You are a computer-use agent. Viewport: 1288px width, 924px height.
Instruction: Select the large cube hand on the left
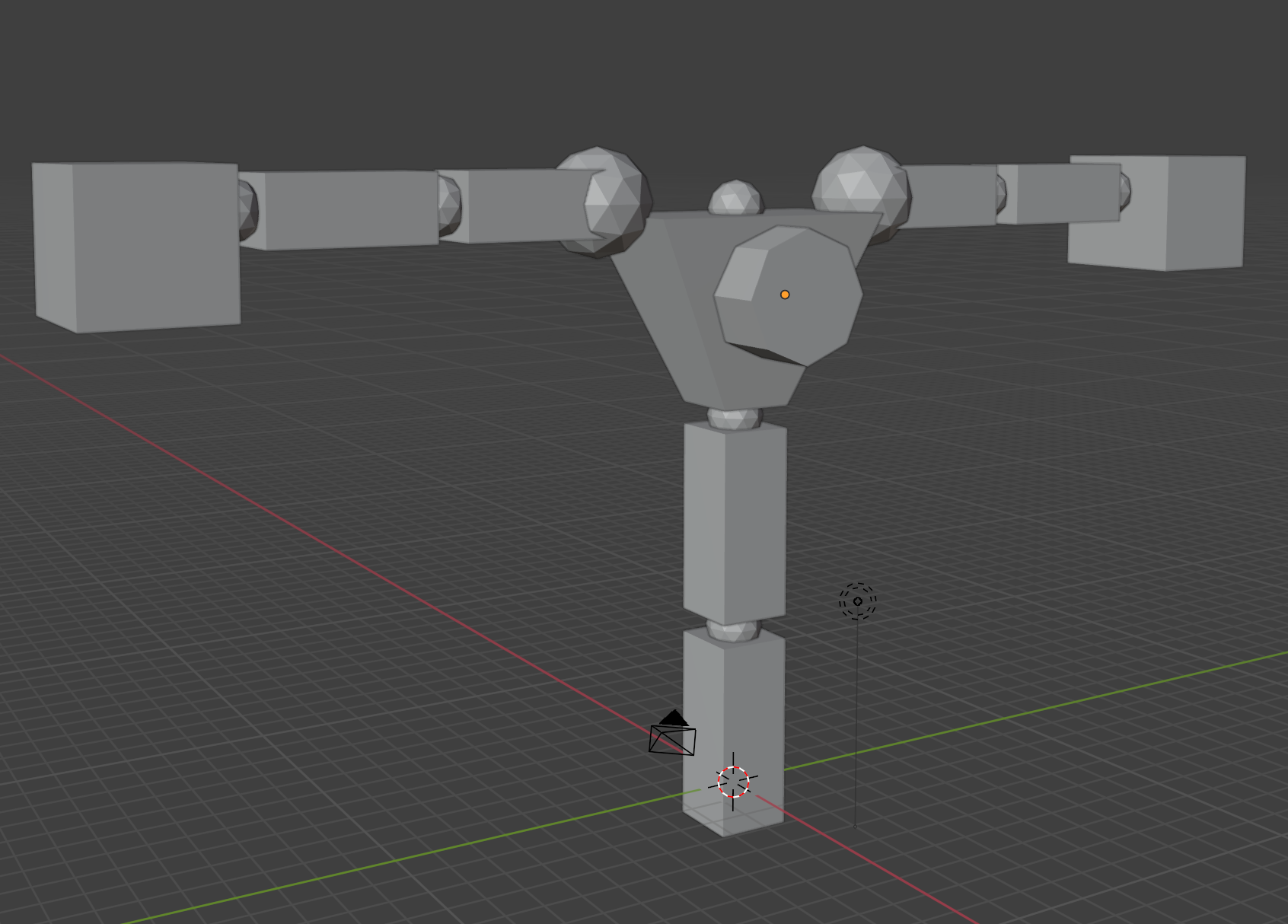click(x=137, y=247)
